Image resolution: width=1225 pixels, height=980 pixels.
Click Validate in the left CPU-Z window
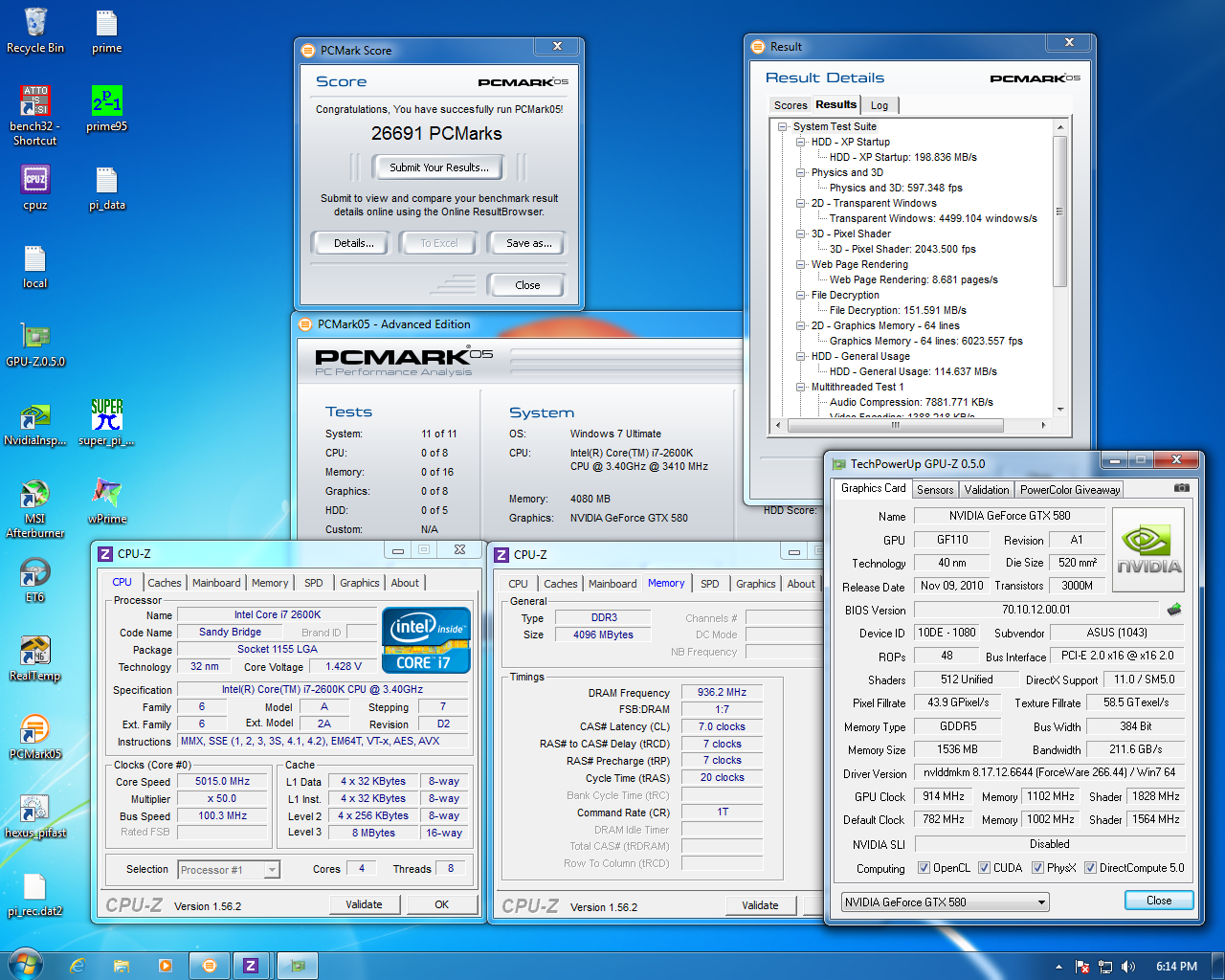[364, 904]
